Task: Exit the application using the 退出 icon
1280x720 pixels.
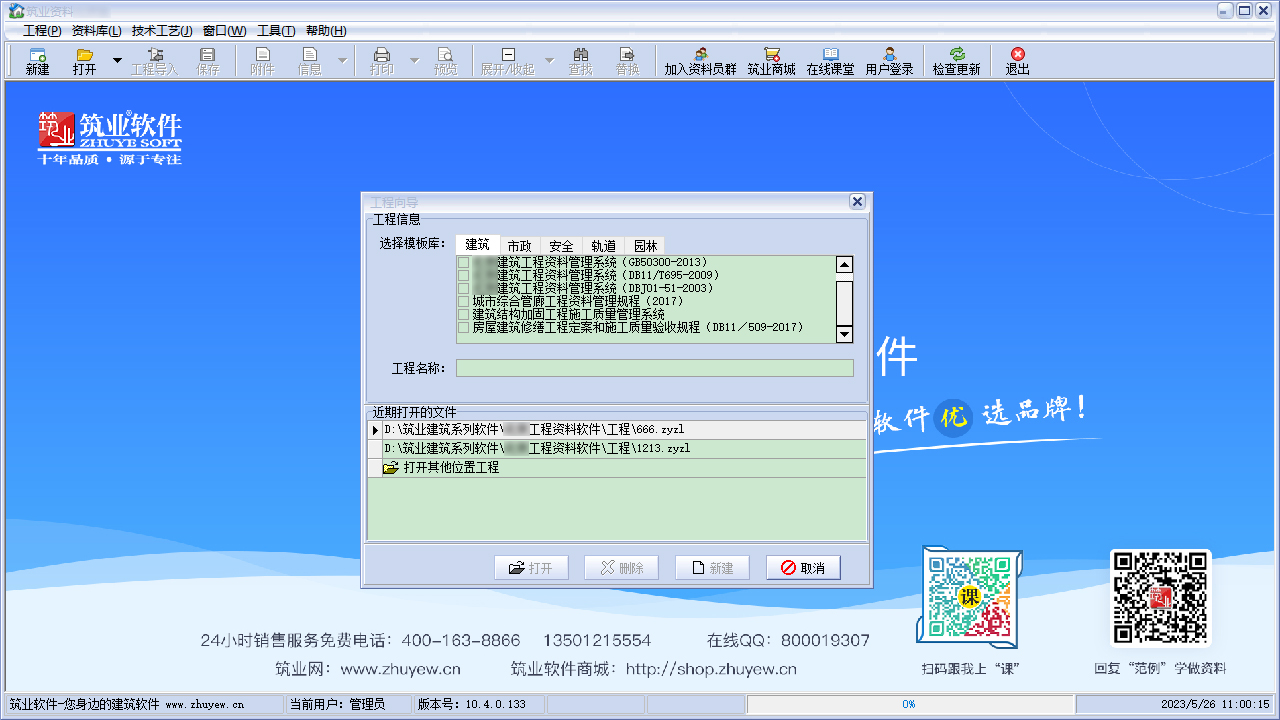Action: click(1016, 60)
